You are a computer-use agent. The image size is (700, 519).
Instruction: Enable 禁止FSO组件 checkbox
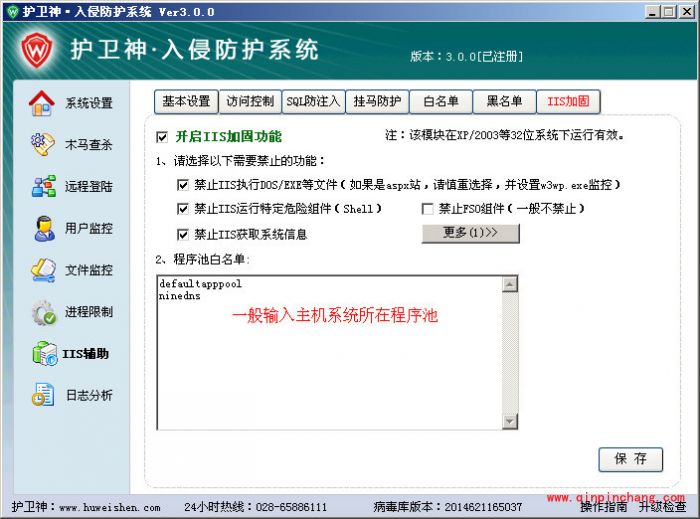[x=427, y=208]
